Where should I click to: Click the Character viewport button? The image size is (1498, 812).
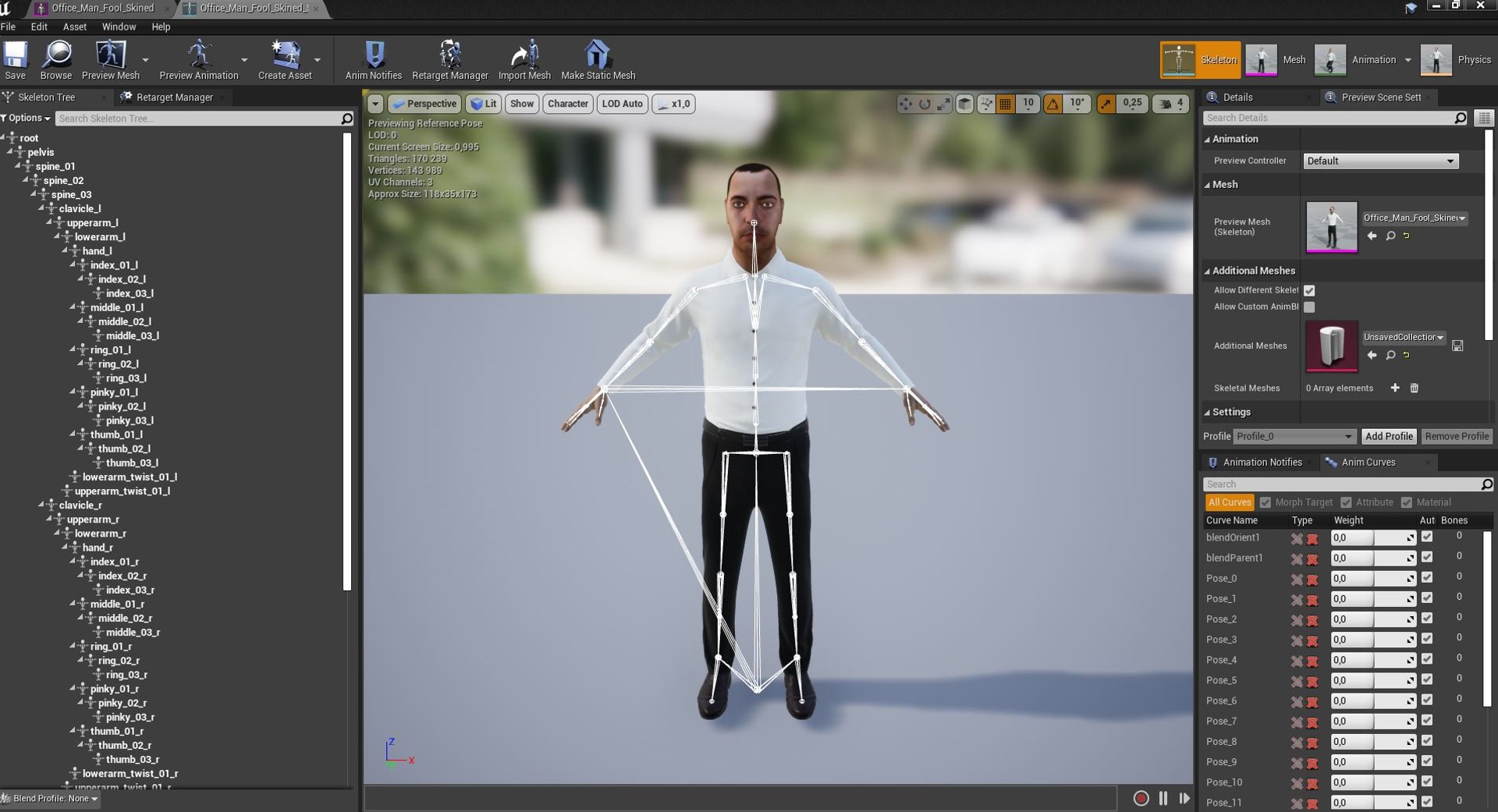click(x=568, y=104)
